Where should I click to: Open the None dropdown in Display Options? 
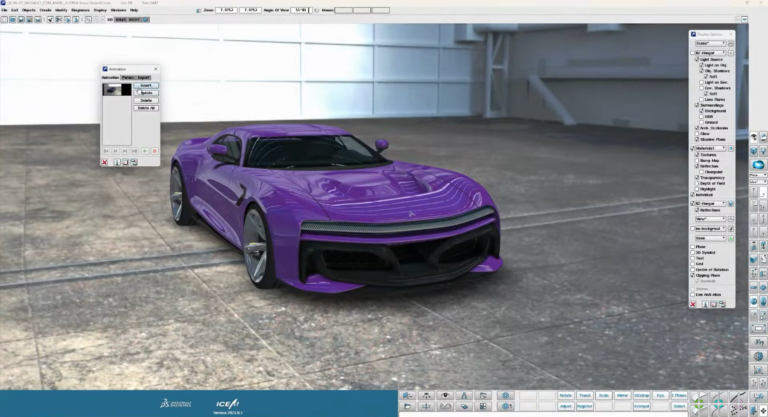[710, 238]
